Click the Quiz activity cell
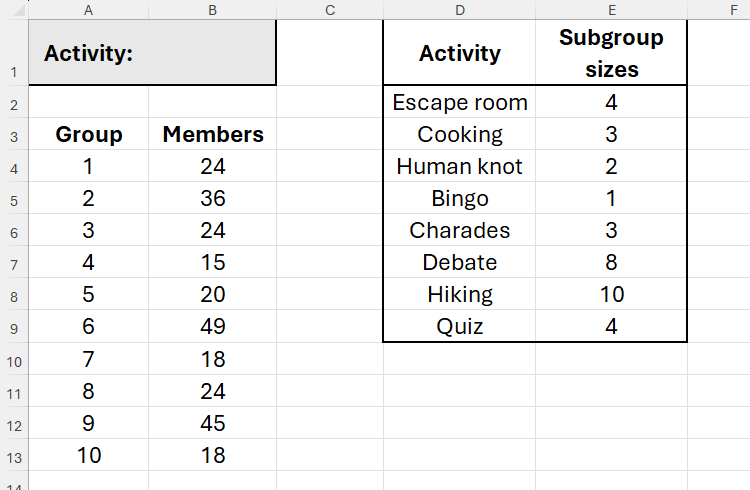Screen dimensions: 750x490 point(459,326)
